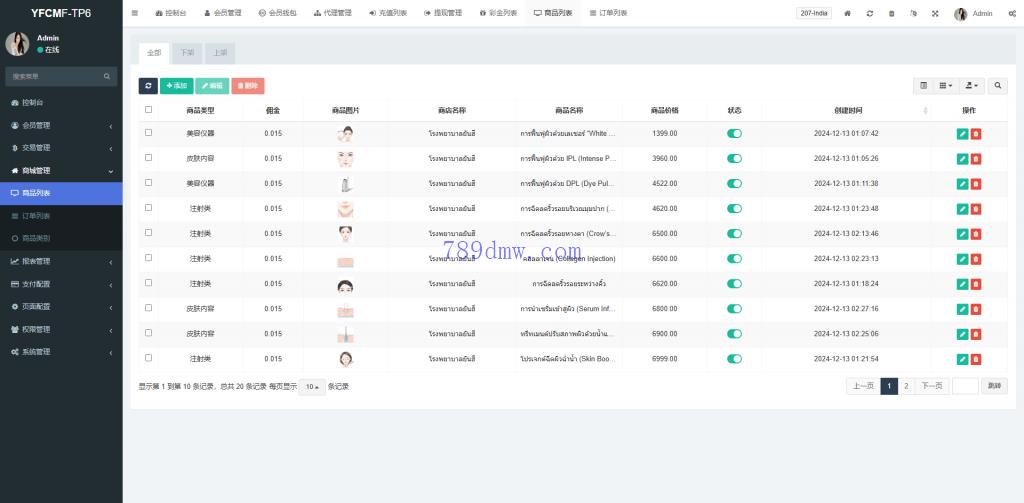
Task: Open the rows-per-page dropdown showing 10
Action: point(312,386)
